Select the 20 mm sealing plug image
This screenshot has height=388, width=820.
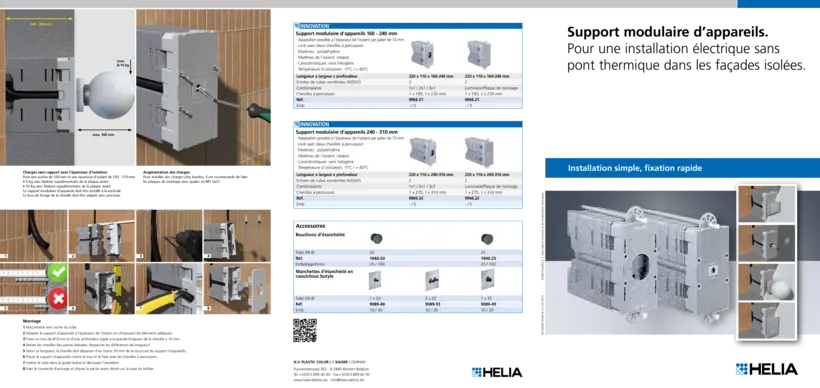point(377,239)
